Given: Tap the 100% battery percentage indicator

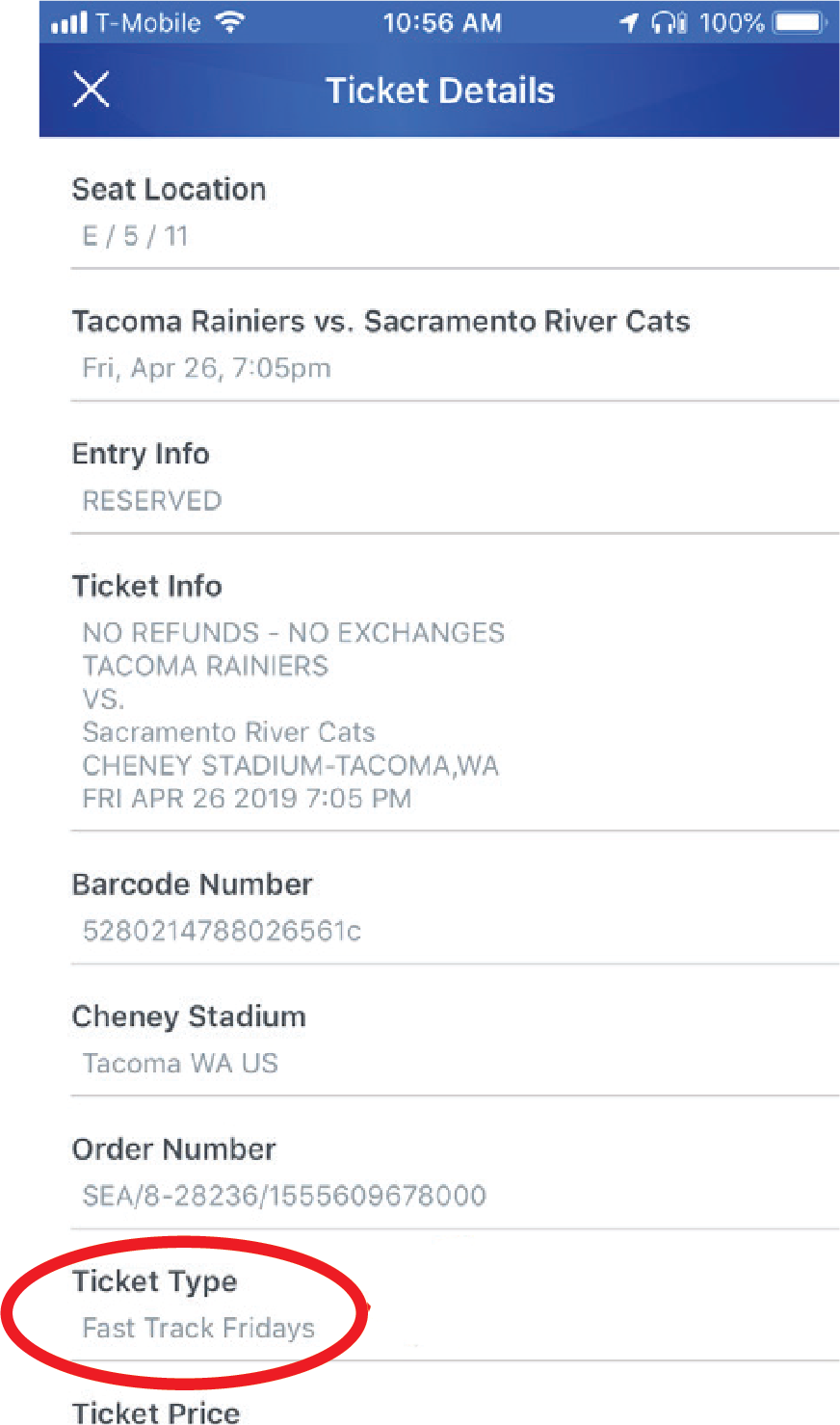Looking at the screenshot, I should point(732,22).
